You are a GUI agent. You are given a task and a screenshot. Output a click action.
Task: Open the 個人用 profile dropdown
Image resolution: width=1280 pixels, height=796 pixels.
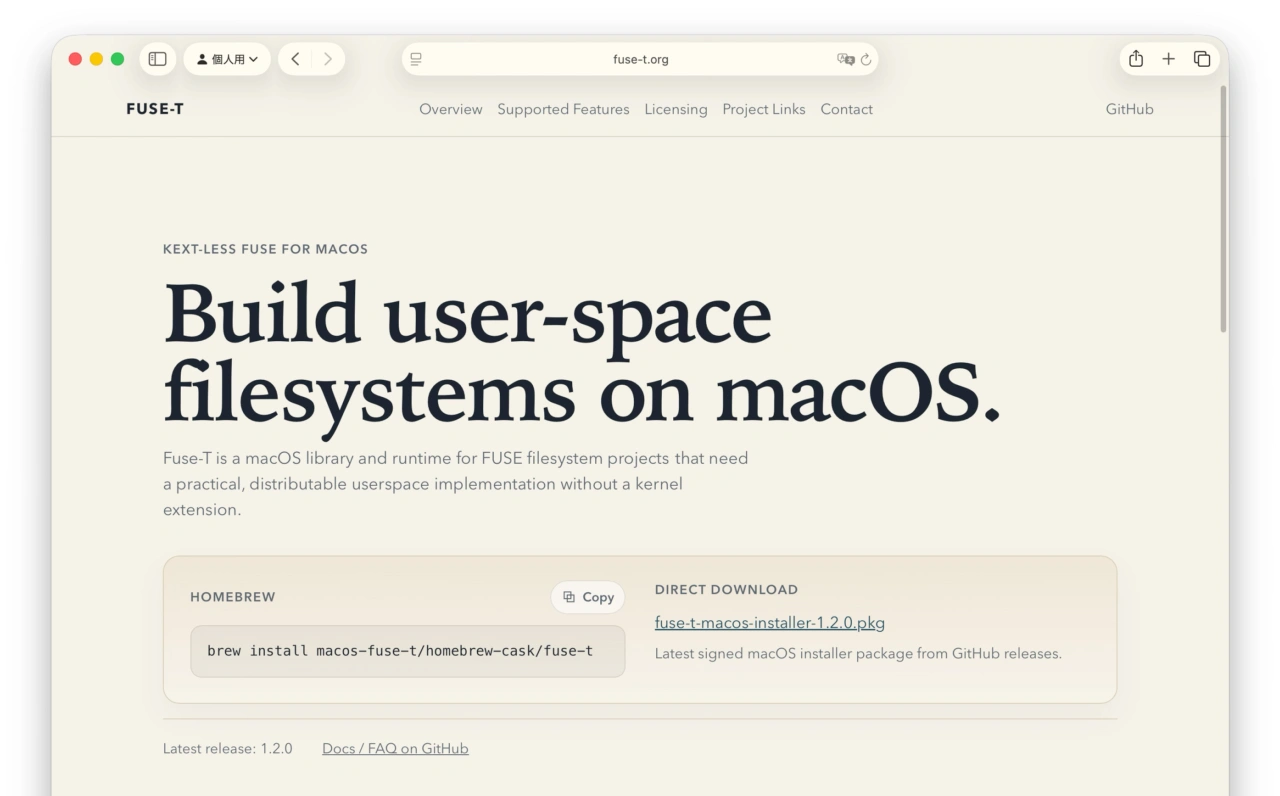227,59
